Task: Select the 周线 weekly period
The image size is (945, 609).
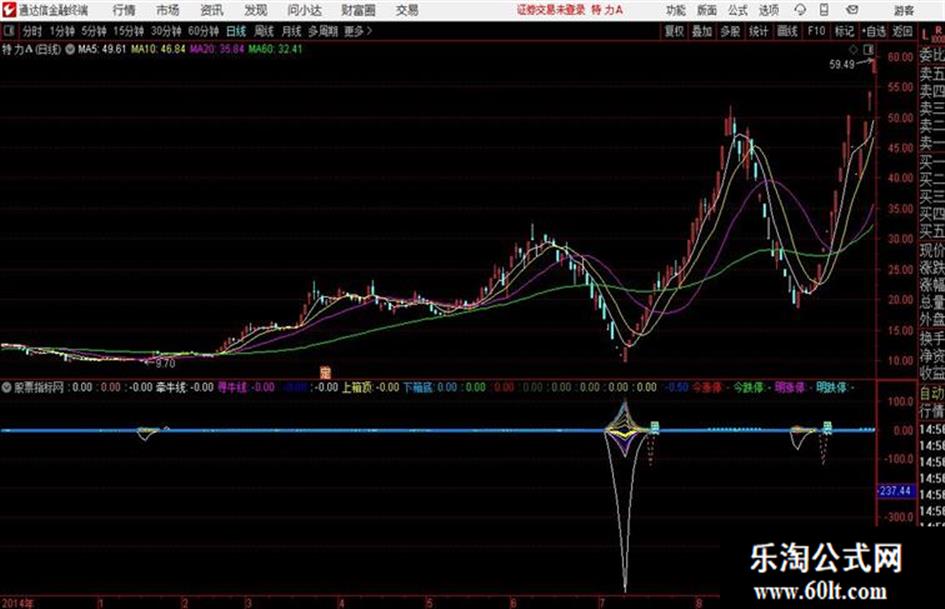Action: point(264,31)
